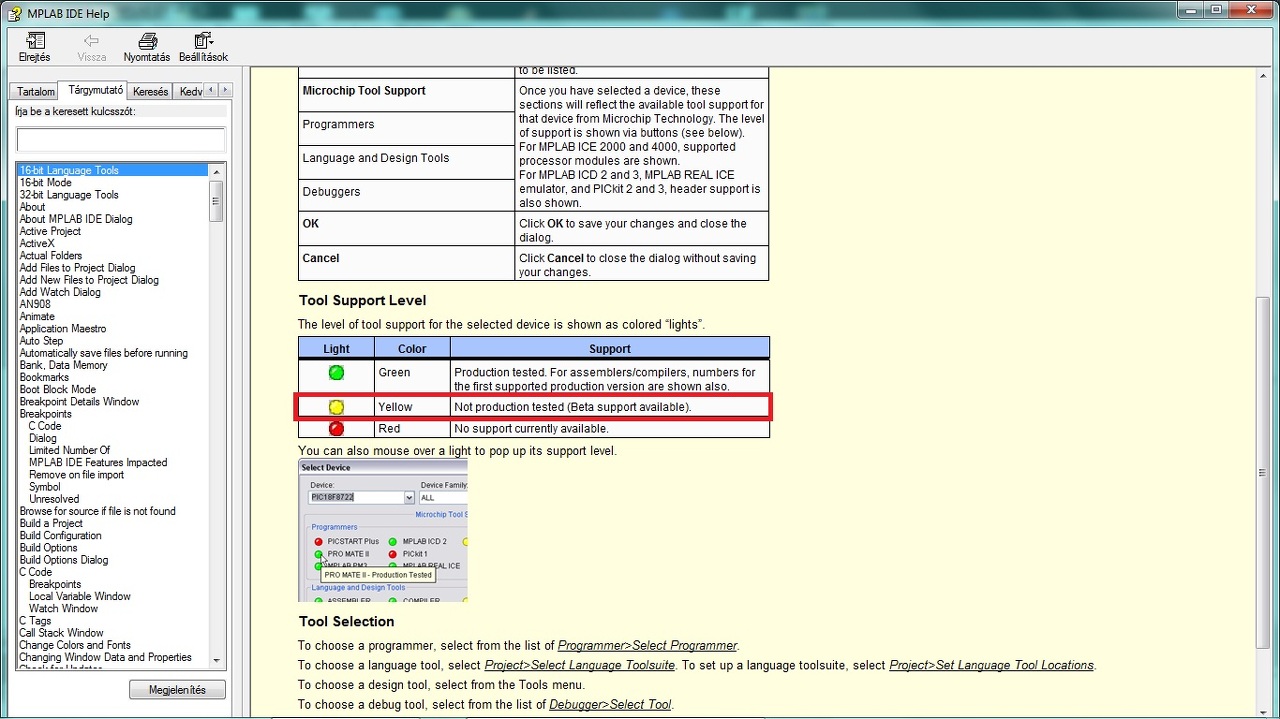The width and height of the screenshot is (1280, 719).
Task: Select 'Build Options Dialog' index entry
Action: (64, 560)
